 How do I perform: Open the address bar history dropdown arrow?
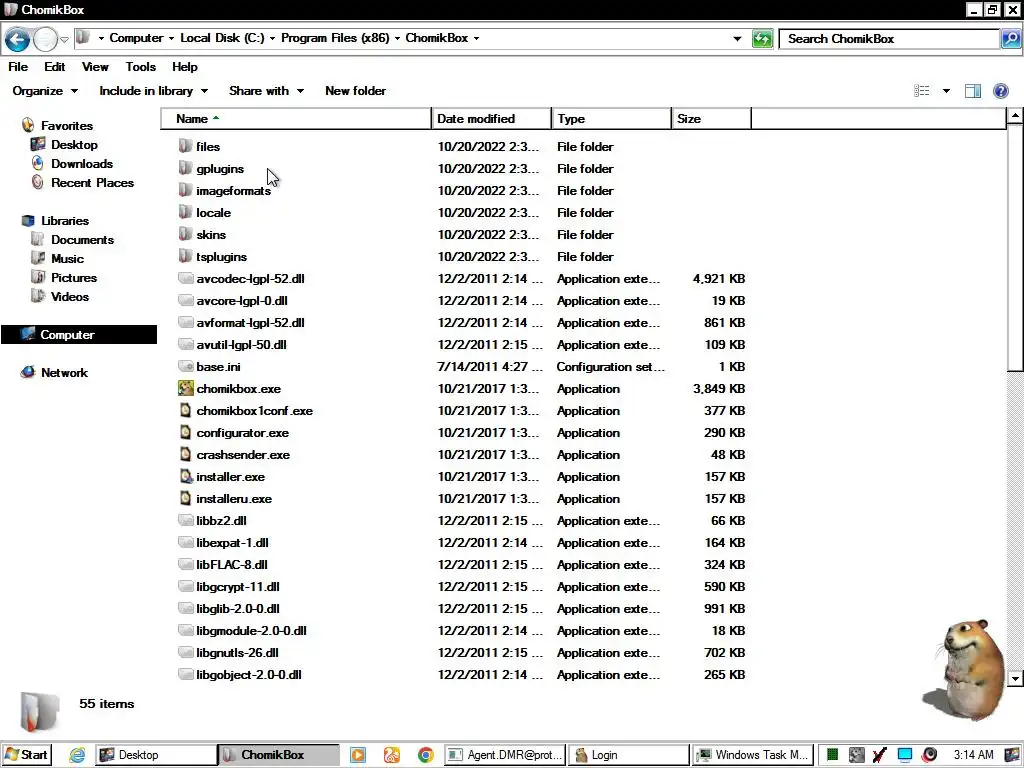[x=737, y=39]
